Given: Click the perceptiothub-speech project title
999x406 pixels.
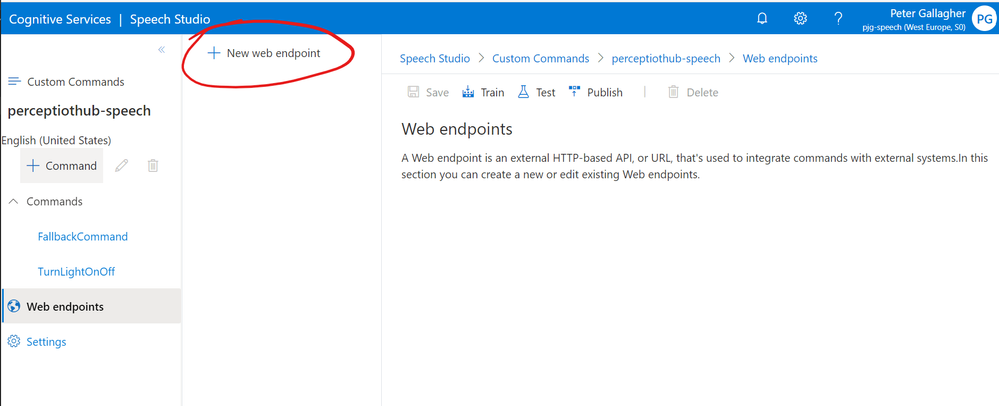Looking at the screenshot, I should click(79, 111).
